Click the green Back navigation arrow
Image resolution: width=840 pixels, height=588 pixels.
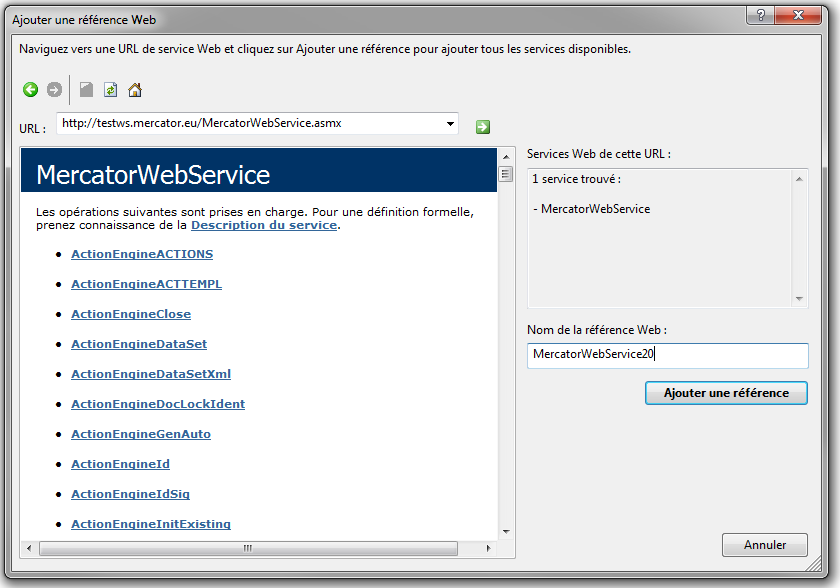pyautogui.click(x=30, y=90)
